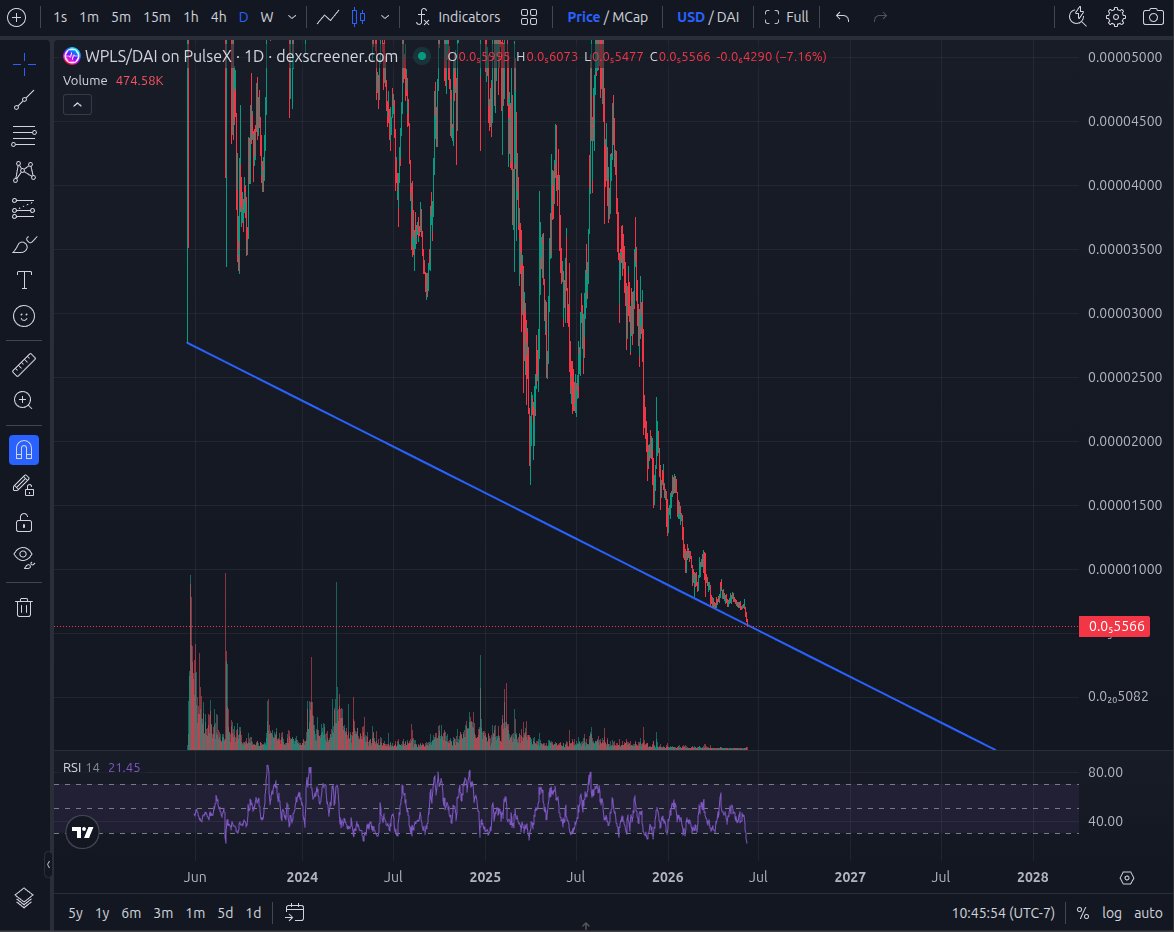The width and height of the screenshot is (1174, 932).
Task: Set range to 1y
Action: 103,913
